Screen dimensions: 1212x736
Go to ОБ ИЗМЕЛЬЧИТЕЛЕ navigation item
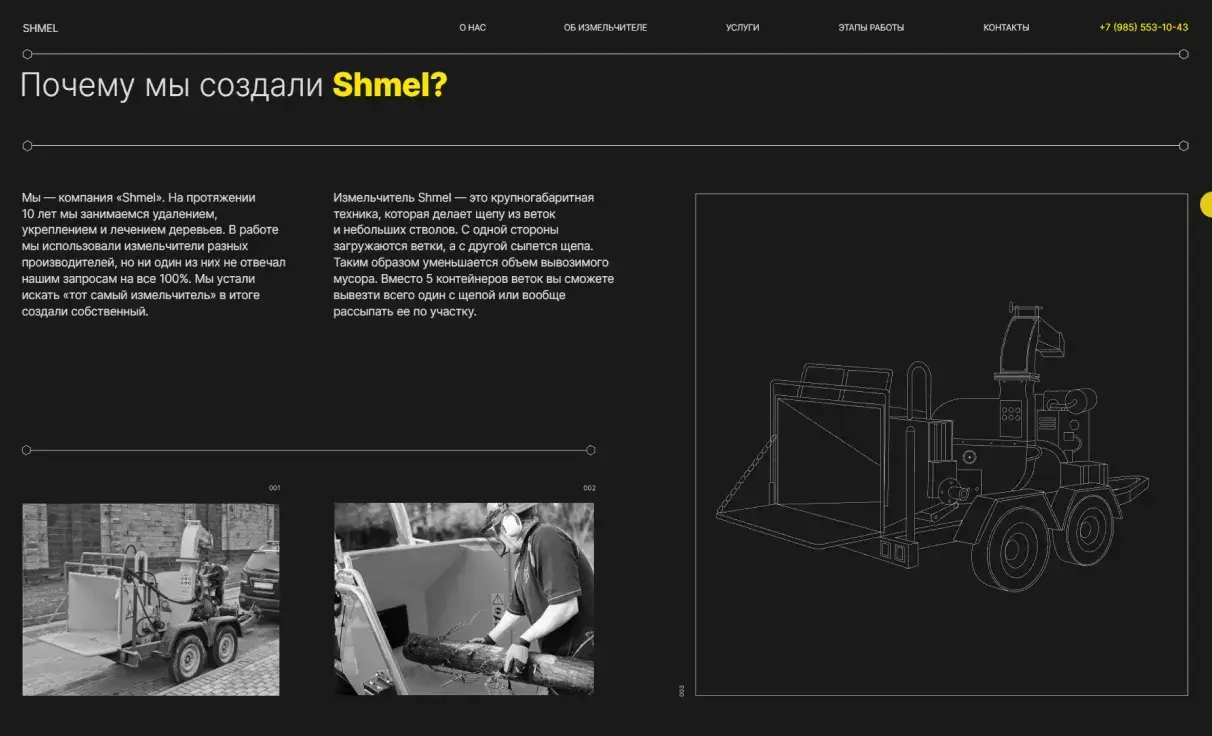(605, 28)
